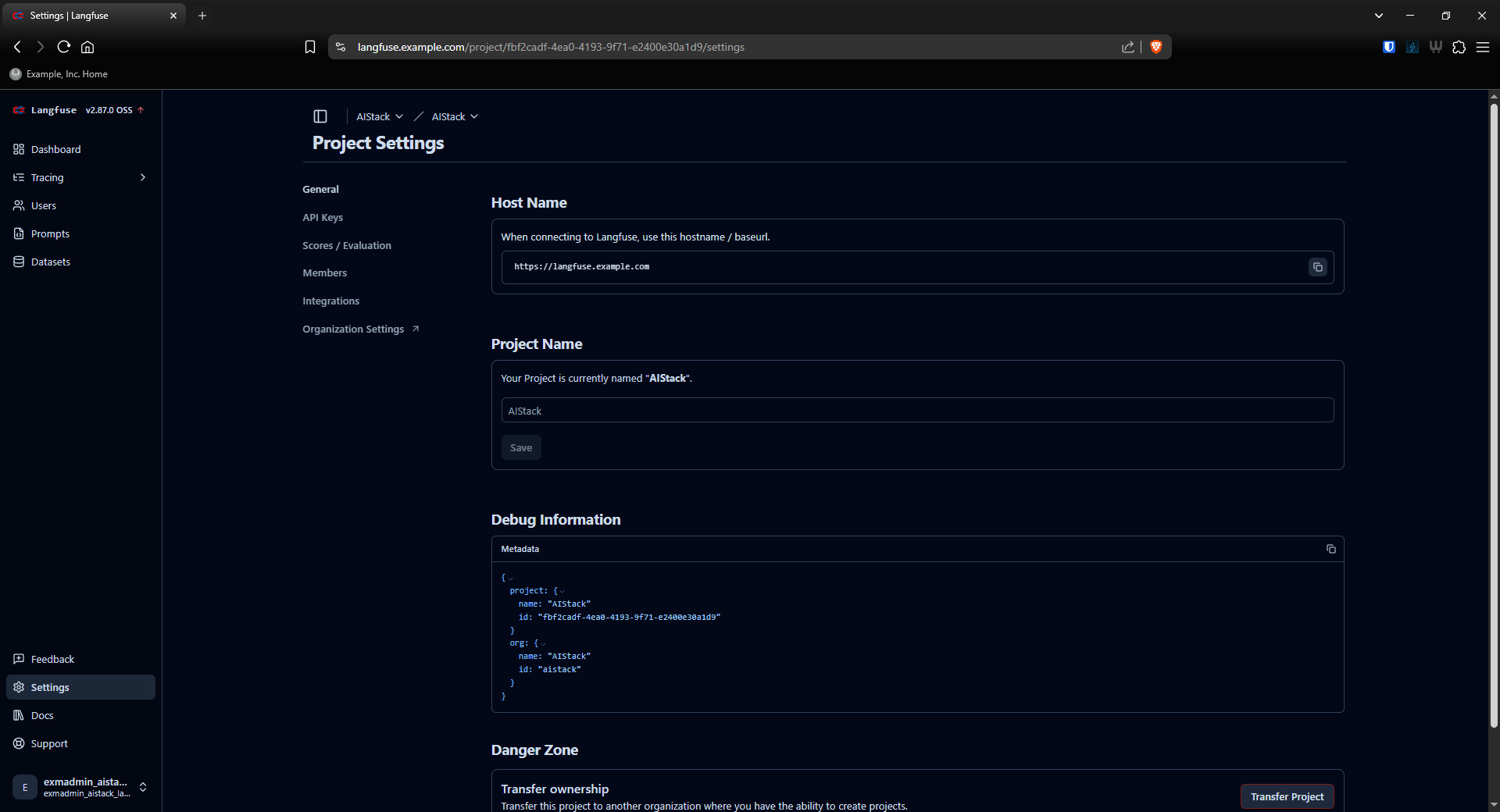Collapse the project node in metadata JSON
This screenshot has height=812, width=1500.
coord(562,591)
